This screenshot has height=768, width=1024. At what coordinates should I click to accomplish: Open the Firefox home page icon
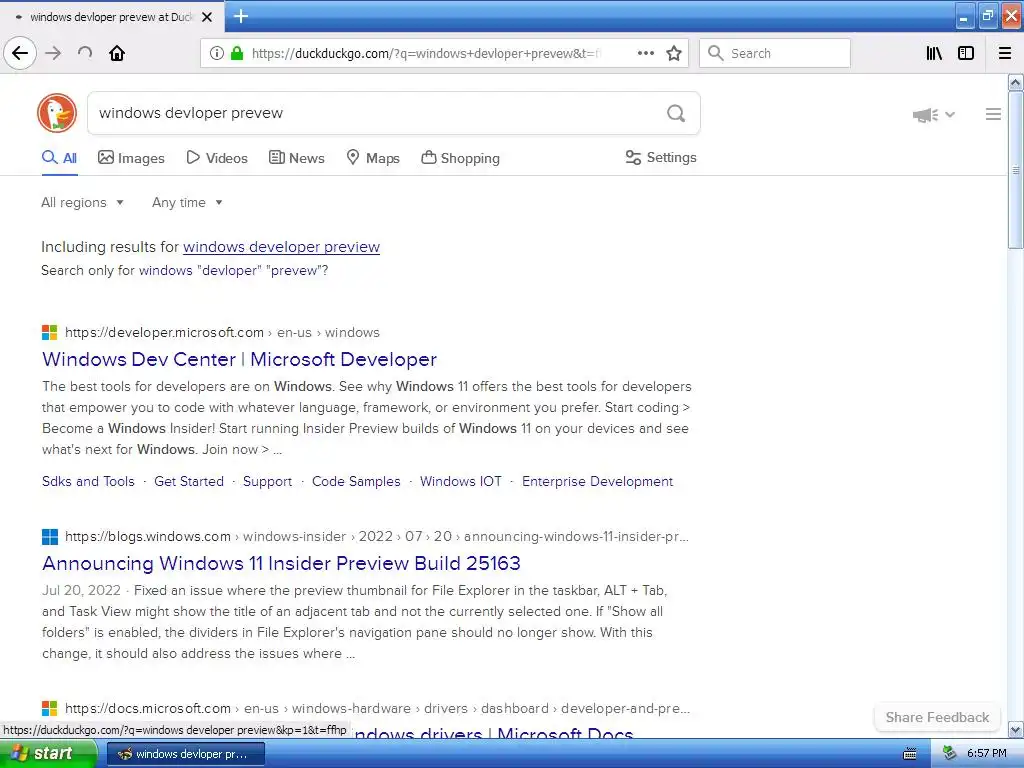point(117,53)
